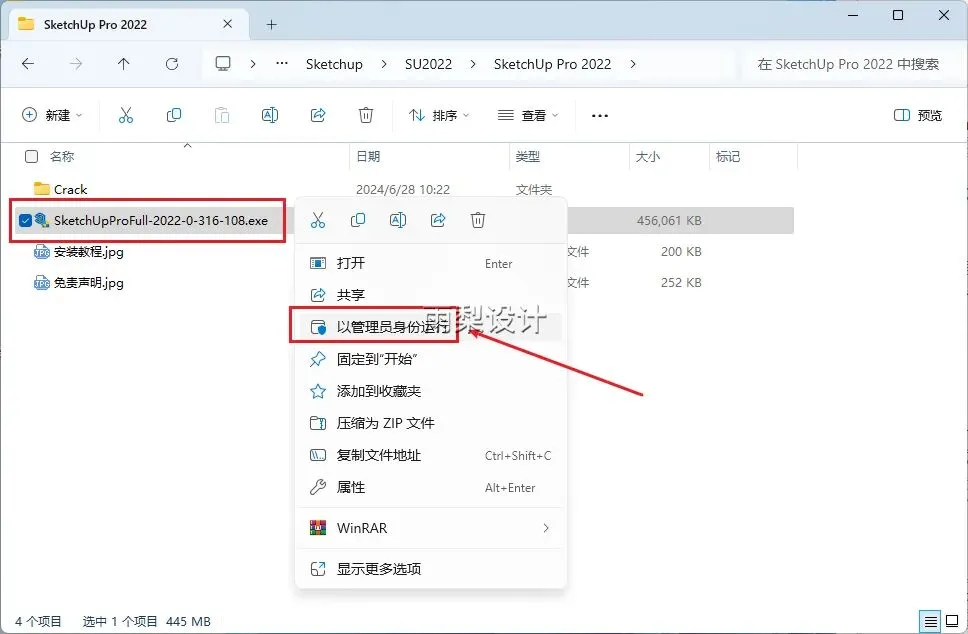Go forward with the right arrow
This screenshot has width=968, height=634.
point(76,64)
